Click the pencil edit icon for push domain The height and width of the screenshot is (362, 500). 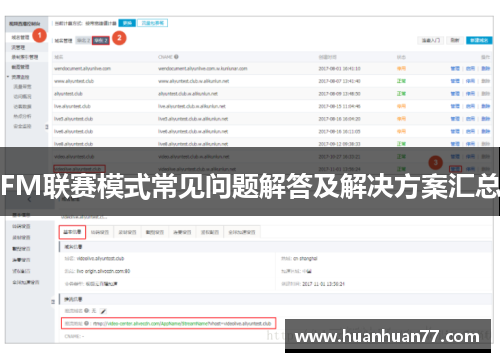click(x=103, y=311)
